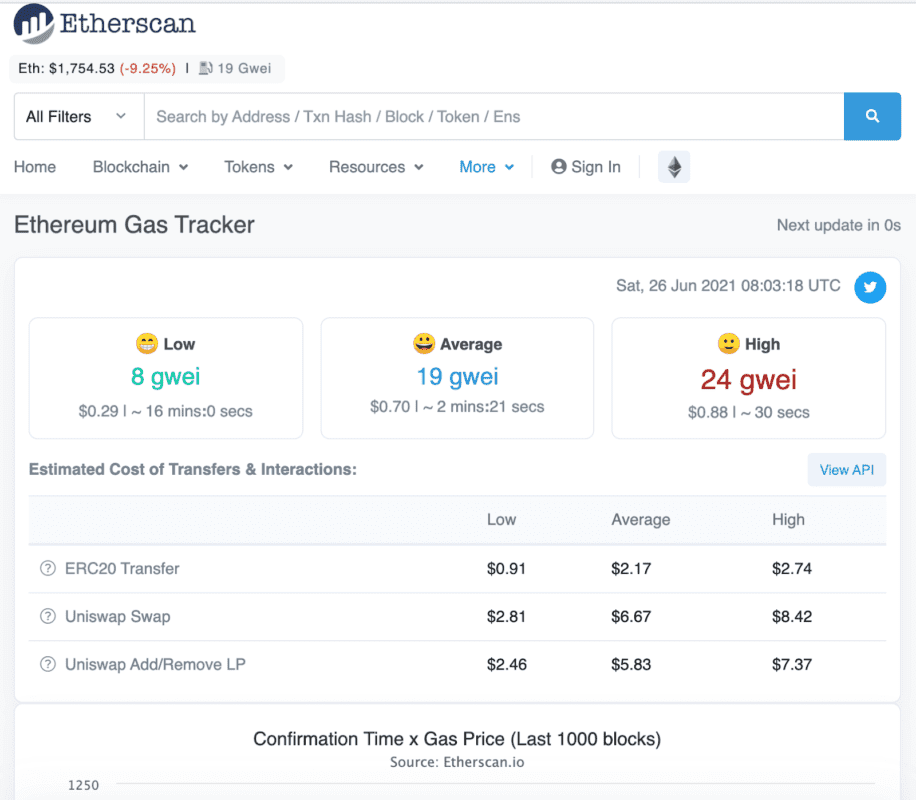Expand the More menu
Viewport: 916px width, 800px height.
click(487, 167)
